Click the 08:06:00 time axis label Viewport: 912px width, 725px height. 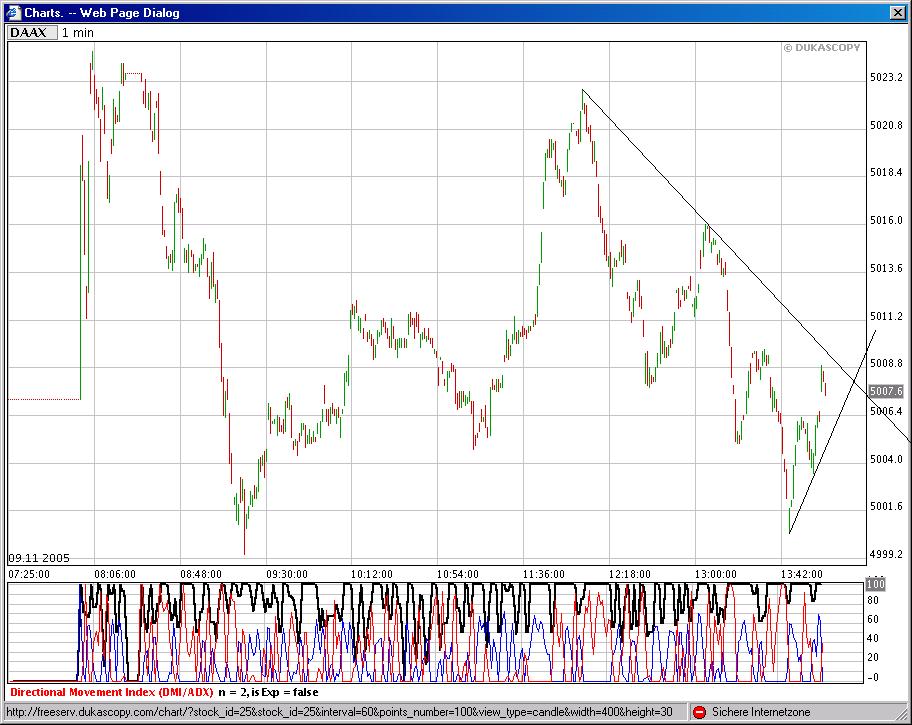tap(115, 574)
